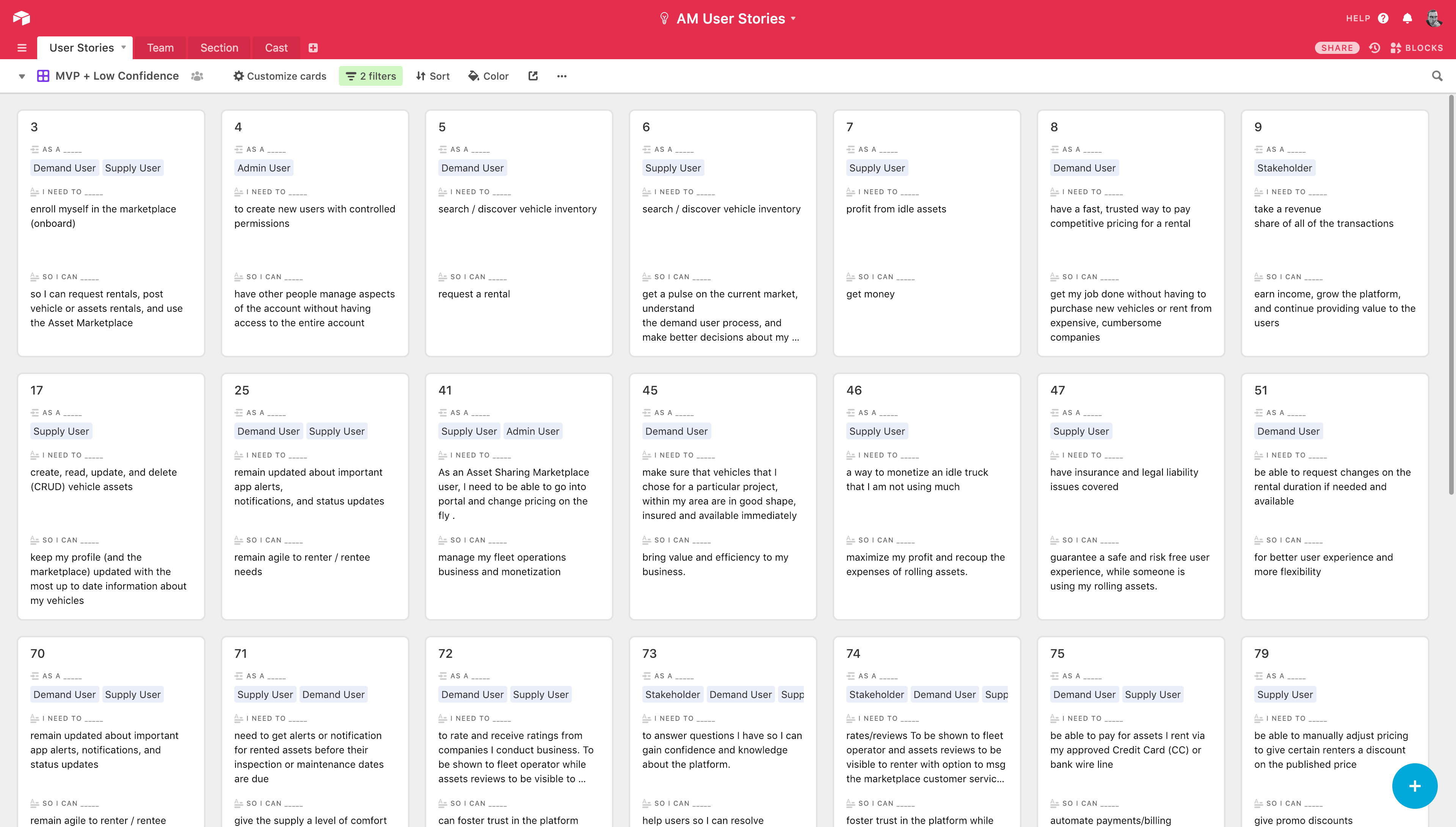Open the search magnifier icon
This screenshot has width=1456, height=827.
click(1437, 75)
